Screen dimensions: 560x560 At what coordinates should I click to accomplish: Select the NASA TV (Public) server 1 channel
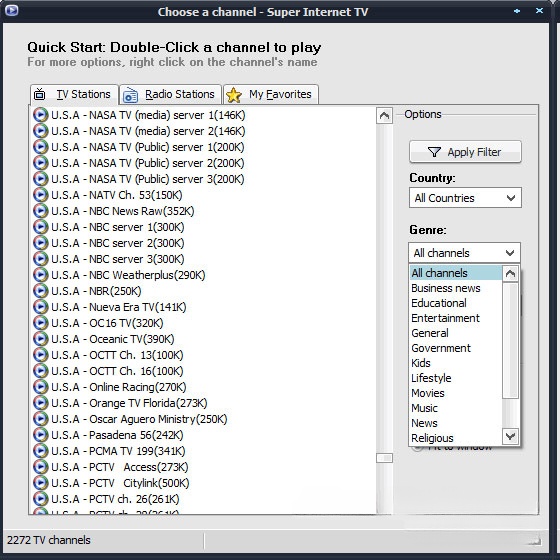148,147
